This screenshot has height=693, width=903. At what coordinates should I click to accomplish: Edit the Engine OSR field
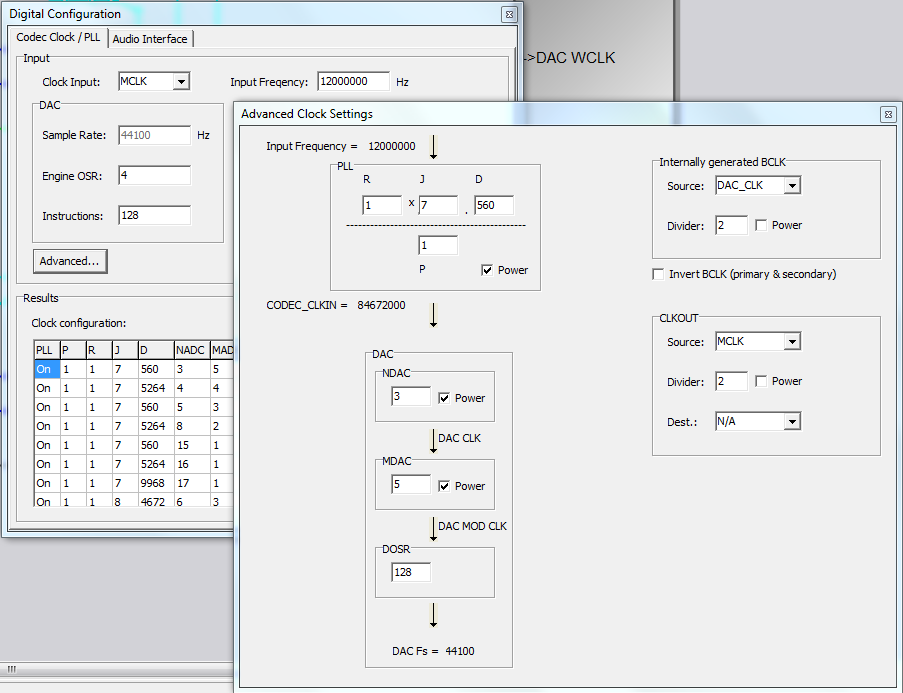(154, 175)
